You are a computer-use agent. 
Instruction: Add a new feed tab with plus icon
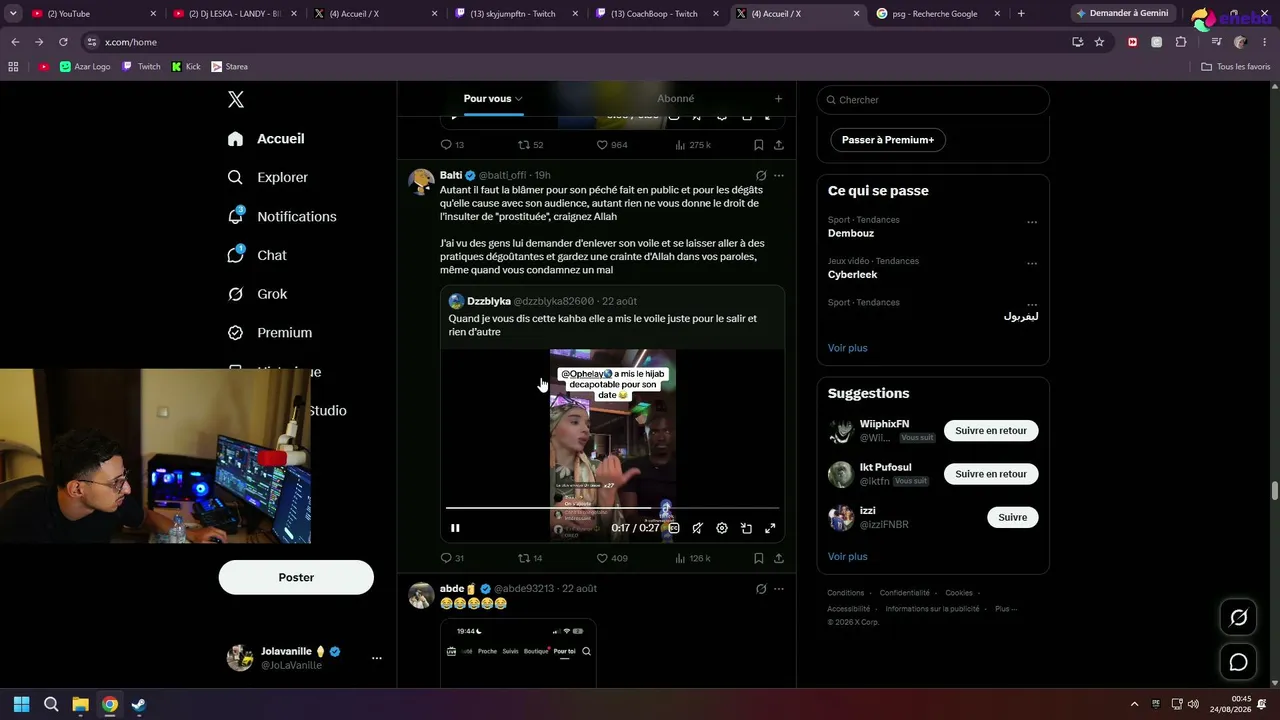click(x=778, y=99)
